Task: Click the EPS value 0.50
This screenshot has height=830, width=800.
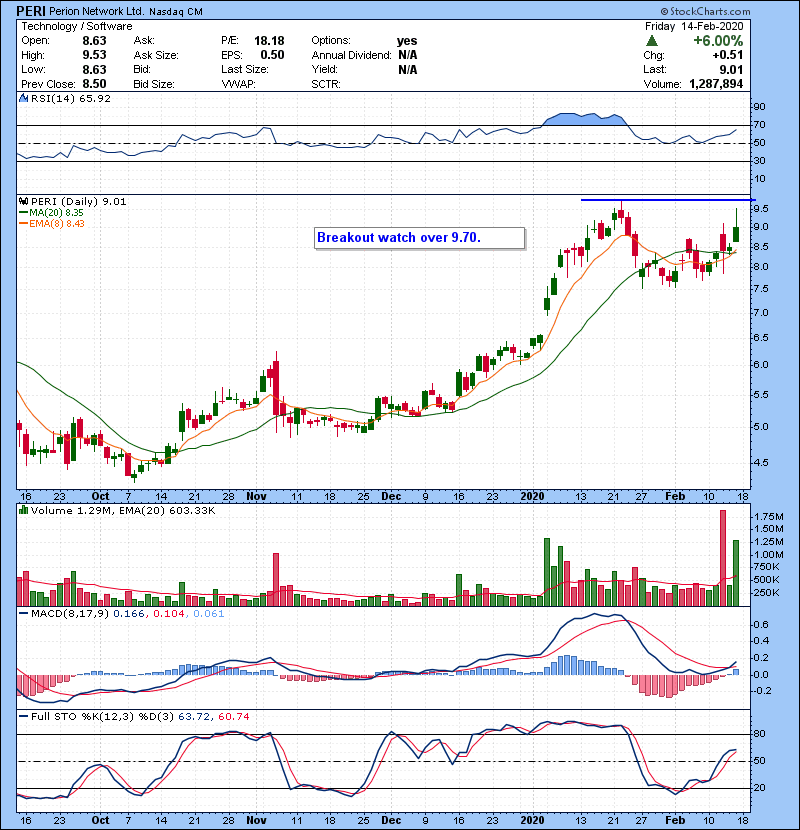Action: pos(272,55)
